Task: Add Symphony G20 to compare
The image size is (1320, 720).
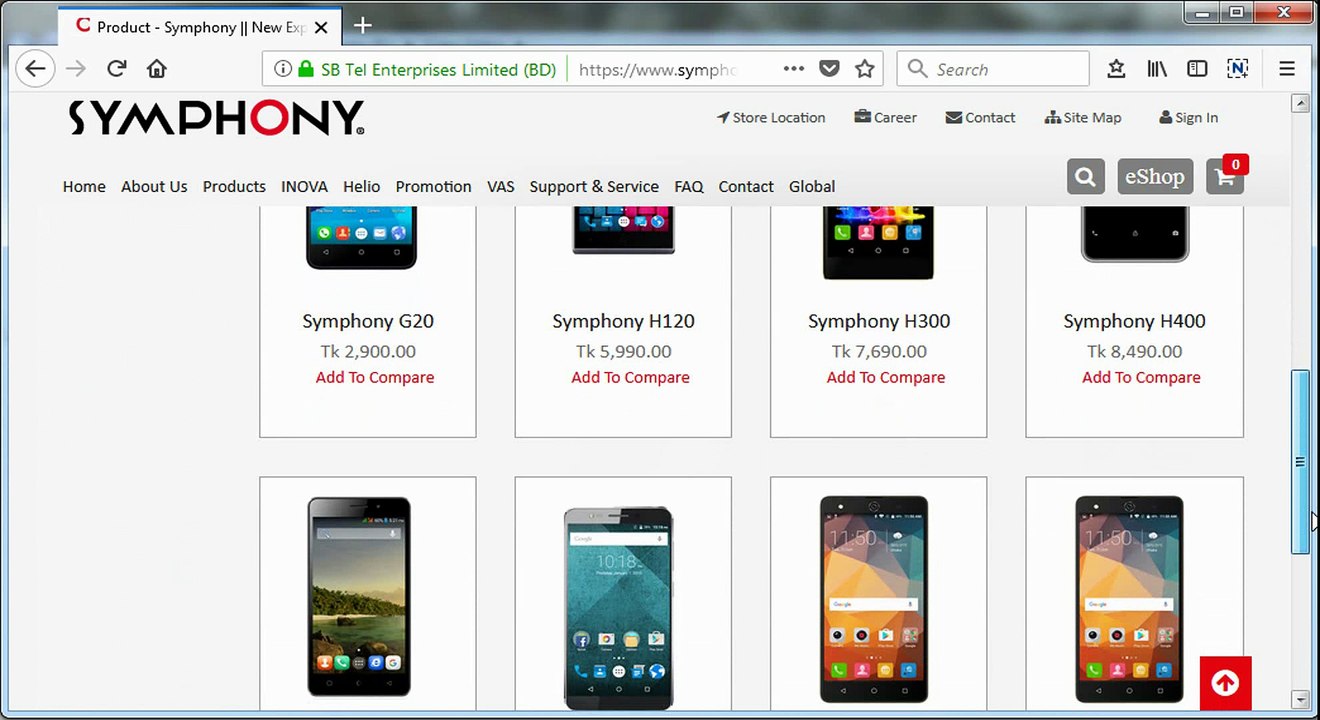Action: point(375,378)
